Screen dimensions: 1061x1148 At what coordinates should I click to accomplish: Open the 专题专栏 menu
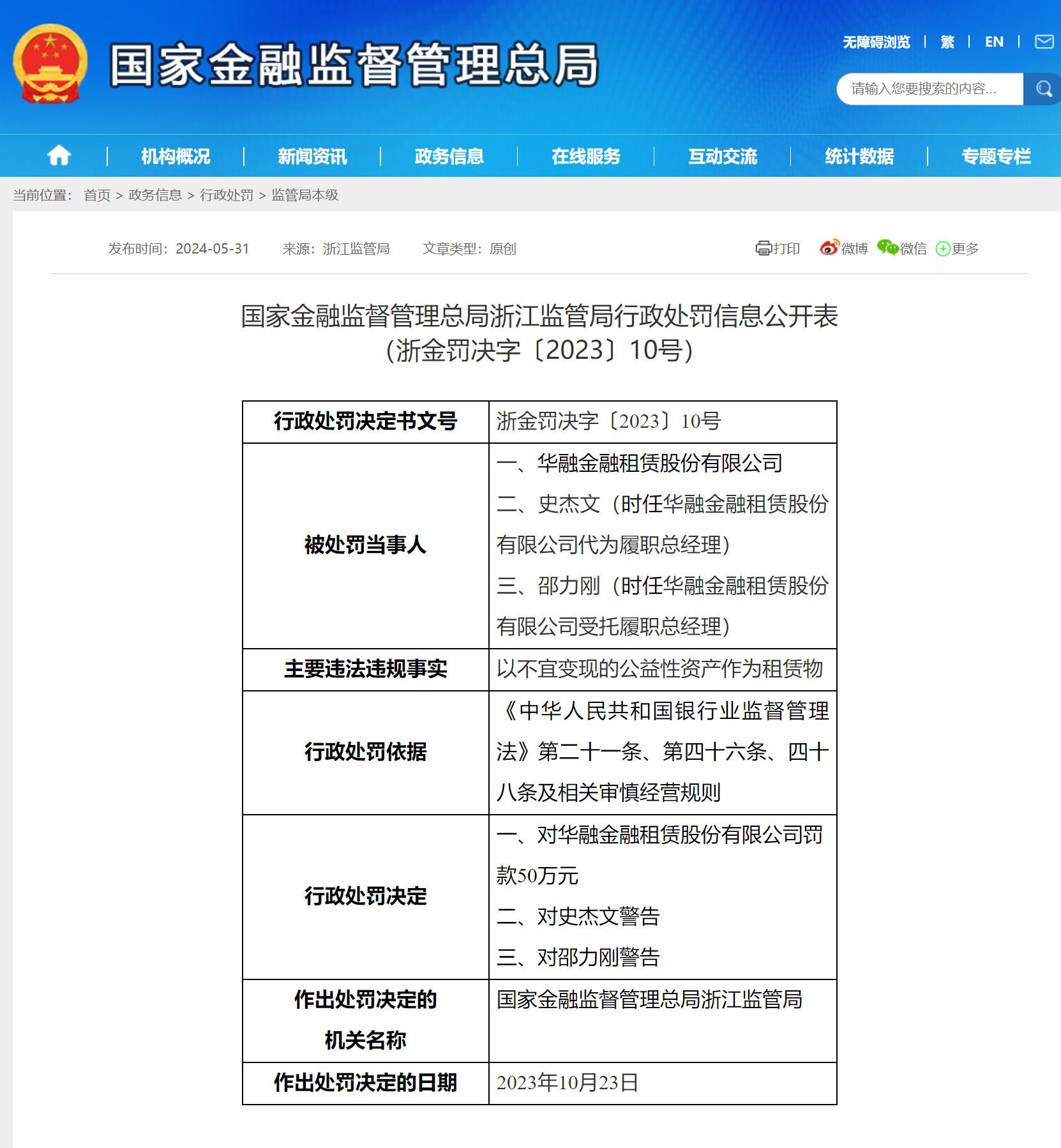995,156
